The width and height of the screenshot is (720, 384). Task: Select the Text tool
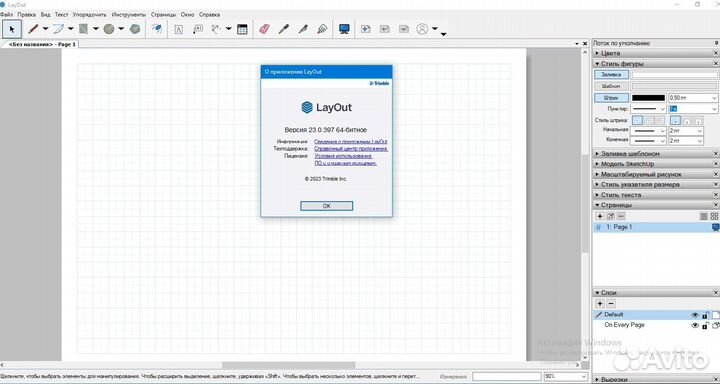click(179, 29)
